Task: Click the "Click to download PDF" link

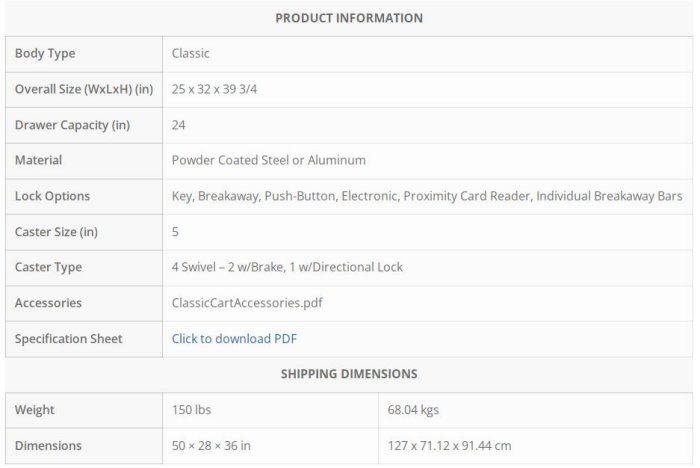Action: click(234, 339)
